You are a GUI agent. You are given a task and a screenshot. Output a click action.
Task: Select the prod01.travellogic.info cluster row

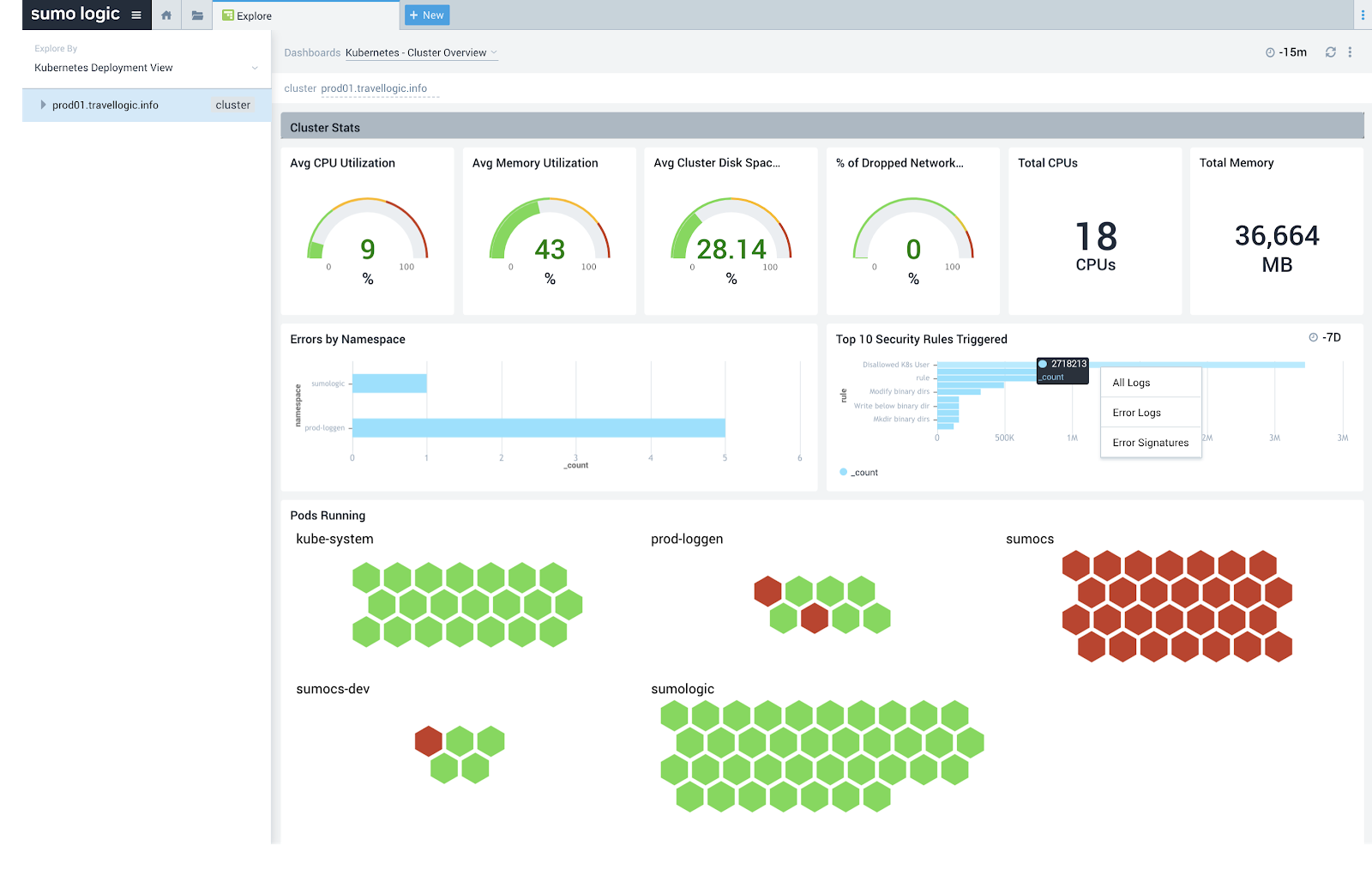pyautogui.click(x=147, y=105)
